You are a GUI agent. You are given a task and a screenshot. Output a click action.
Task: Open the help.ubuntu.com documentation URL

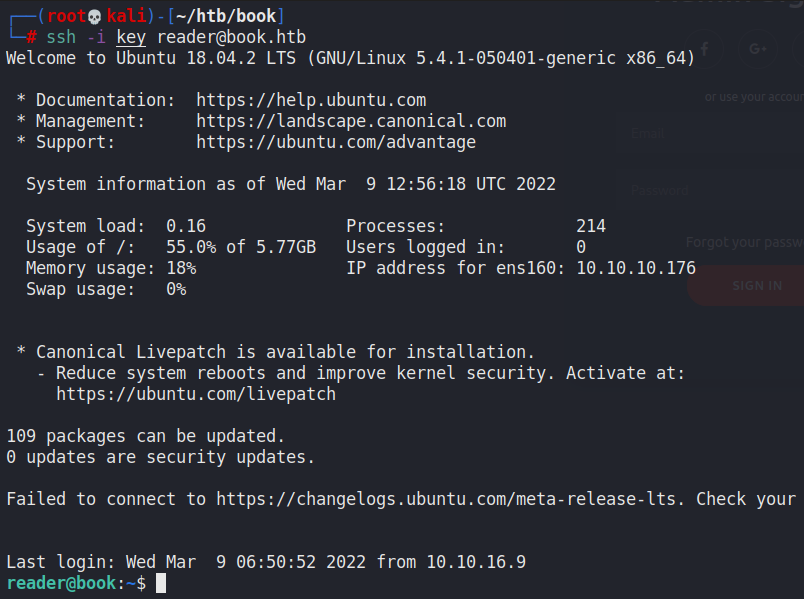click(x=311, y=100)
